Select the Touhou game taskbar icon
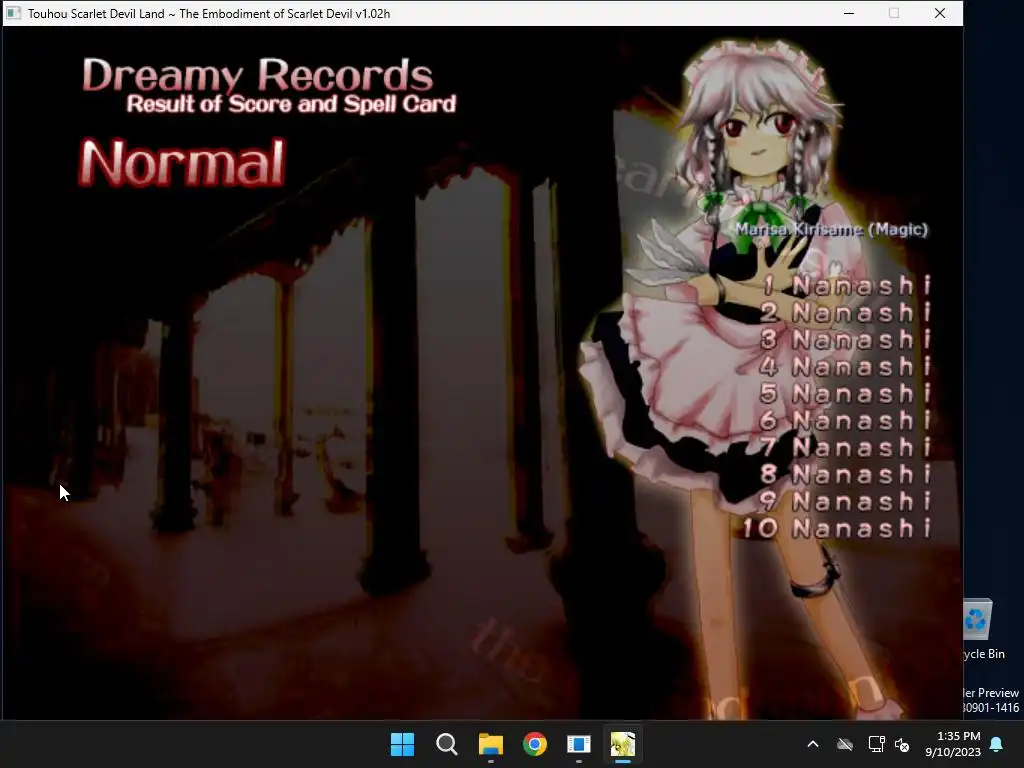The width and height of the screenshot is (1024, 768). (622, 744)
